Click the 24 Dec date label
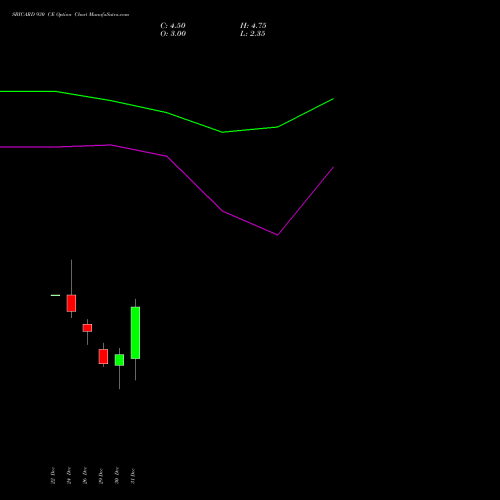The width and height of the screenshot is (500, 500). (x=69, y=476)
